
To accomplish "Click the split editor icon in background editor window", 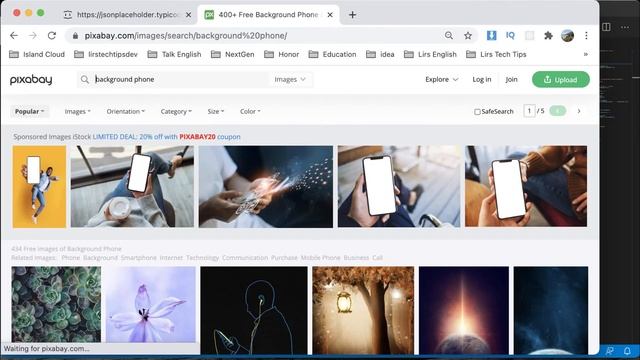I will (x=607, y=27).
